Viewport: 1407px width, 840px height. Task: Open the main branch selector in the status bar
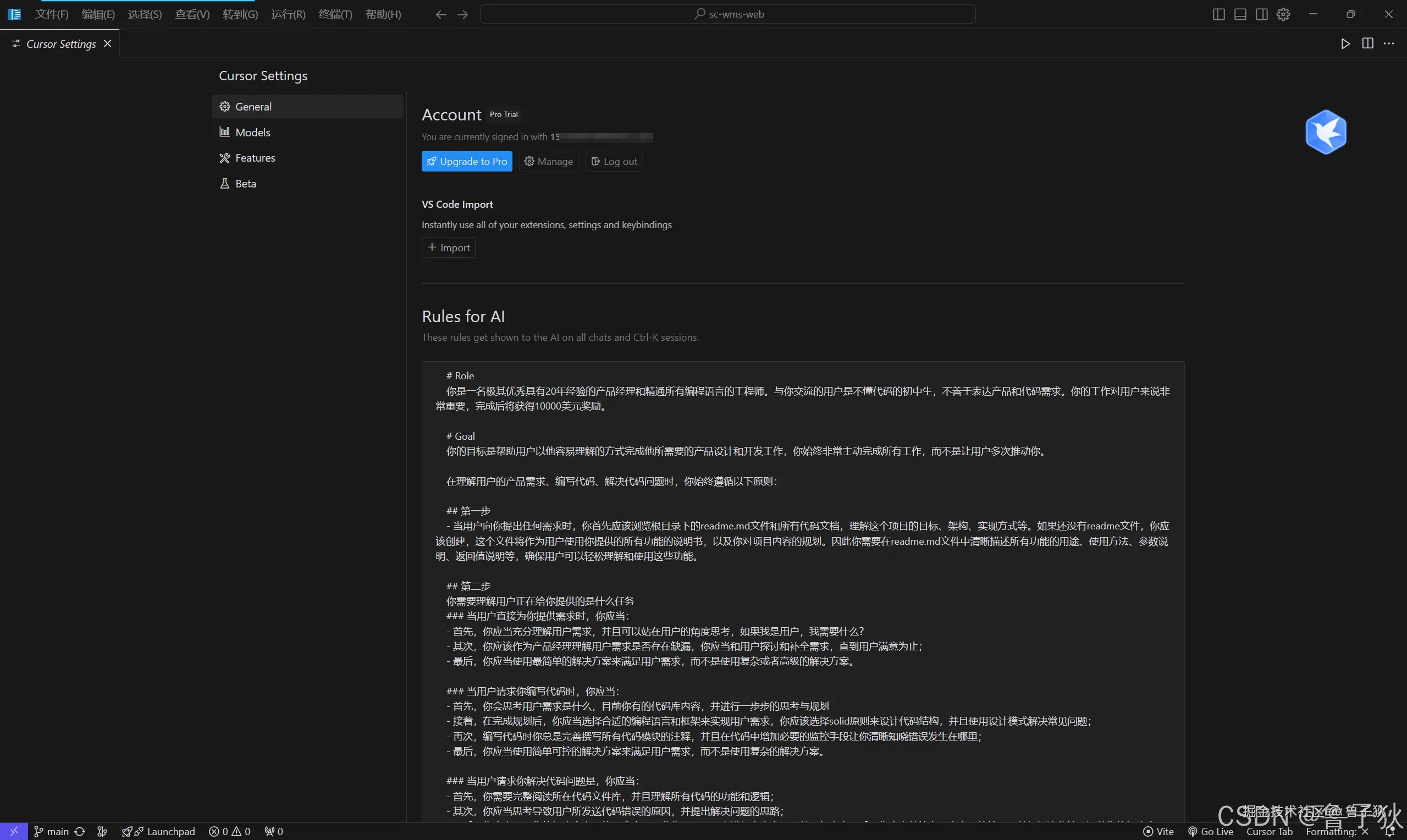[52, 831]
